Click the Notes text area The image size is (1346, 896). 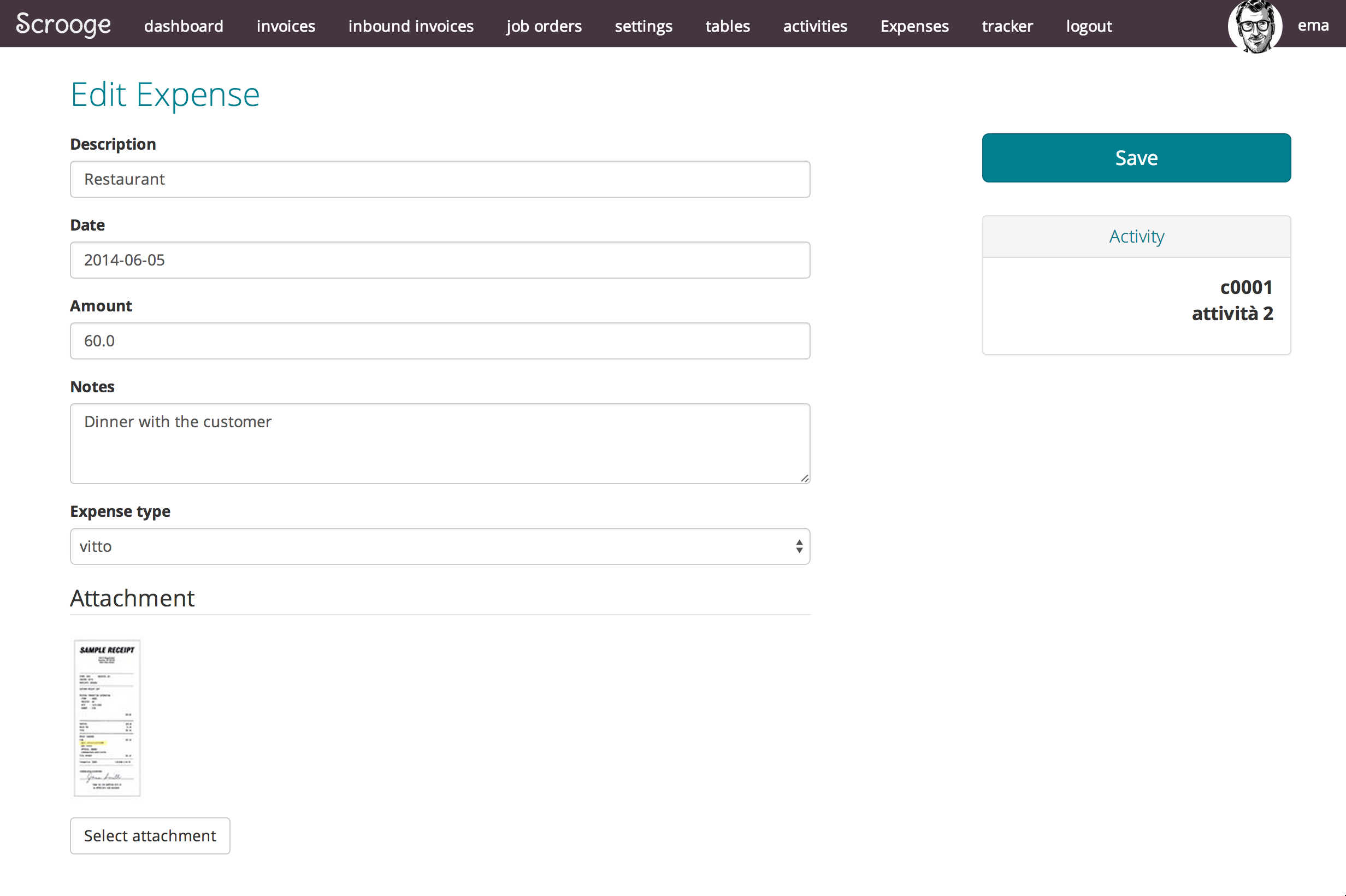pyautogui.click(x=439, y=444)
